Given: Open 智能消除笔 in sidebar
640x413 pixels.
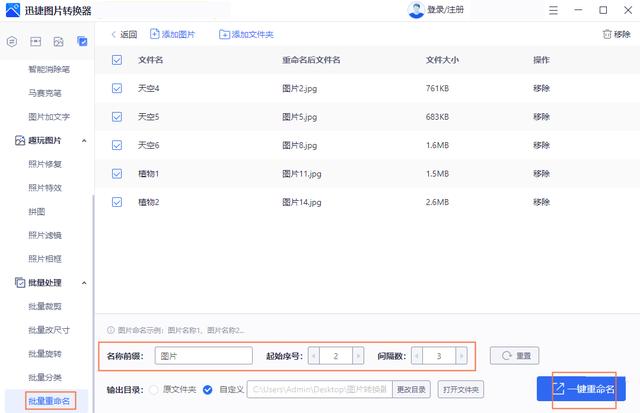Looking at the screenshot, I should (49, 69).
